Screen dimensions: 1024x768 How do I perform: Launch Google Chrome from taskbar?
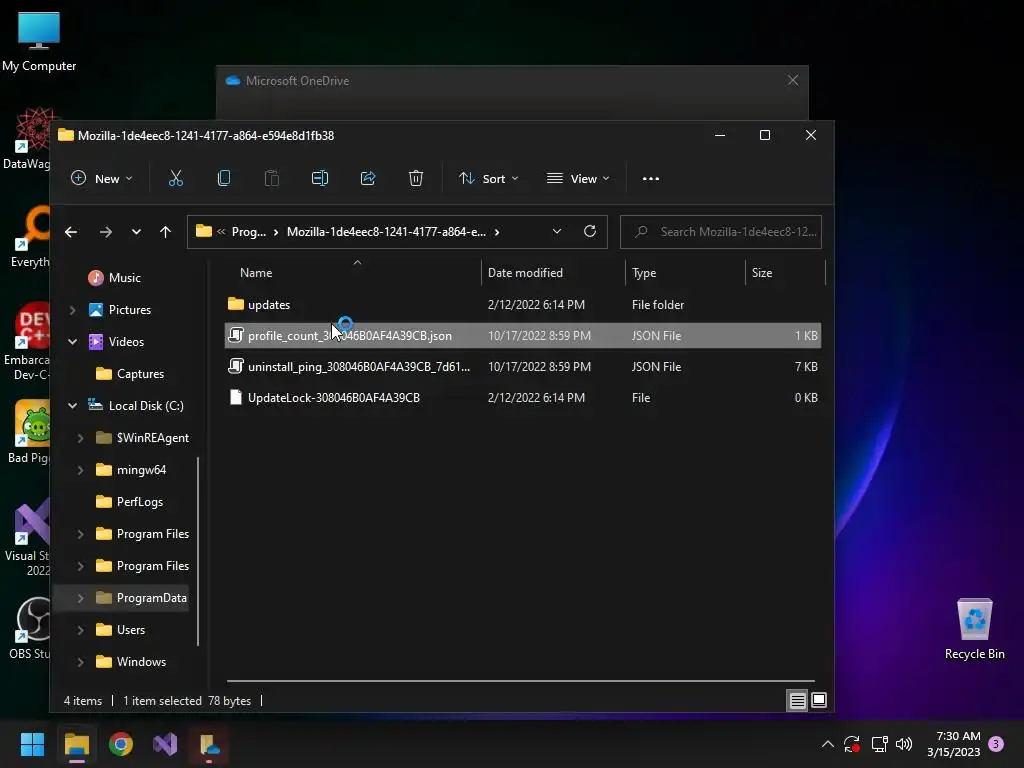pyautogui.click(x=121, y=744)
